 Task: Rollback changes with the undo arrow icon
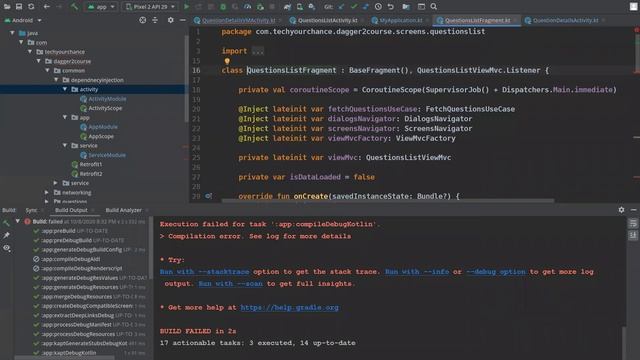click(390, 7)
